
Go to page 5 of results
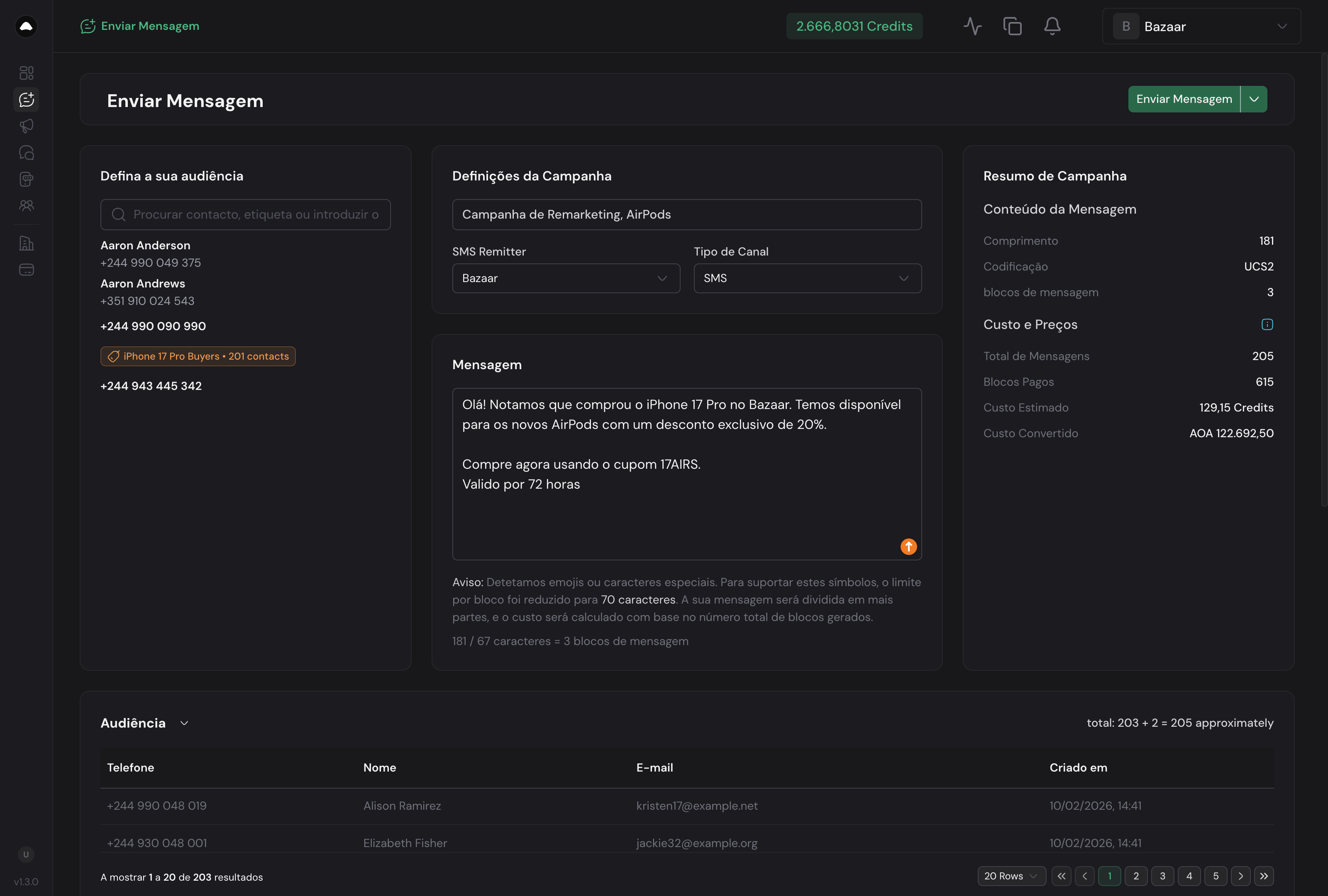(1216, 876)
